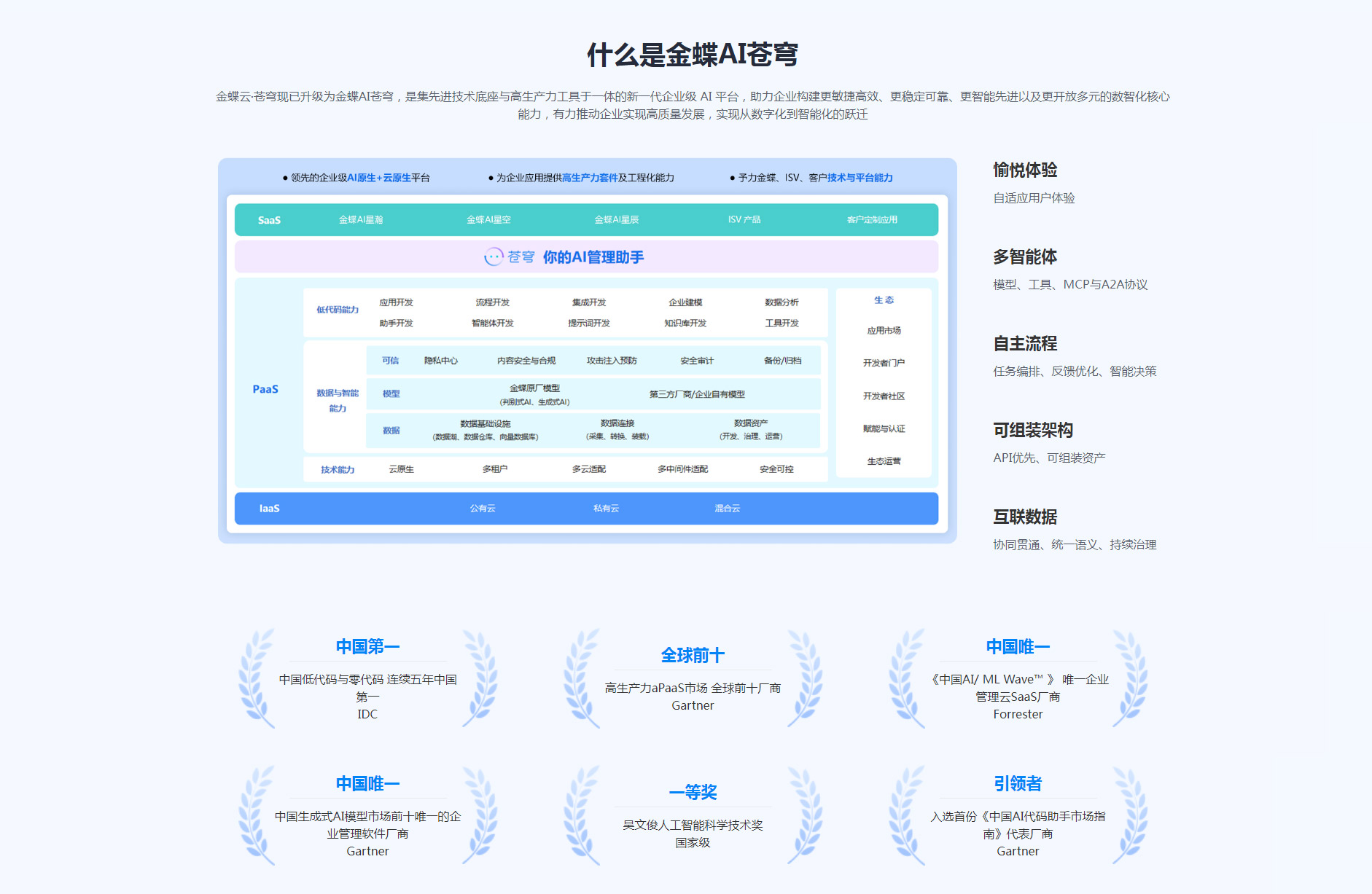Click the PaaS layer label
Screen dimensions: 1372x894
[265, 389]
